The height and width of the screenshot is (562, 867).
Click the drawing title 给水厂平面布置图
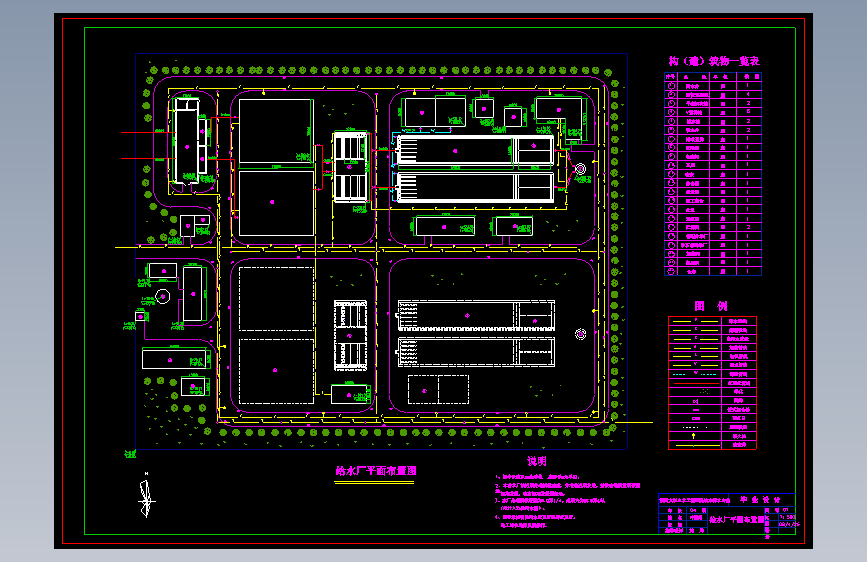(x=376, y=471)
